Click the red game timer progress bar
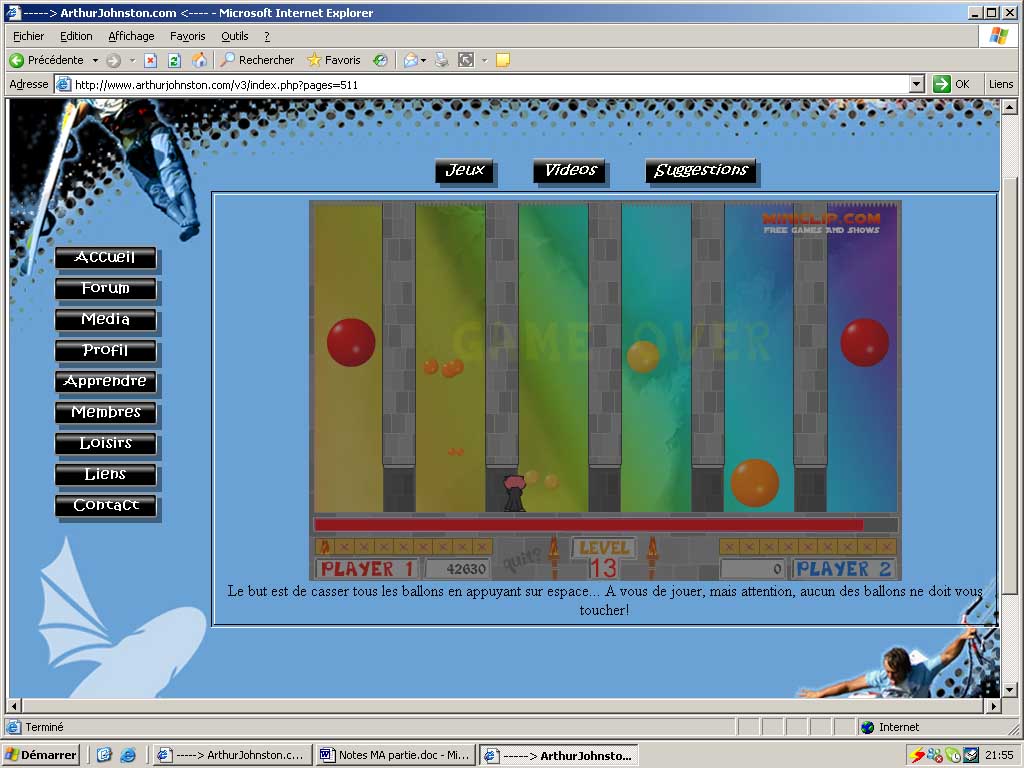Image resolution: width=1024 pixels, height=768 pixels. [588, 525]
